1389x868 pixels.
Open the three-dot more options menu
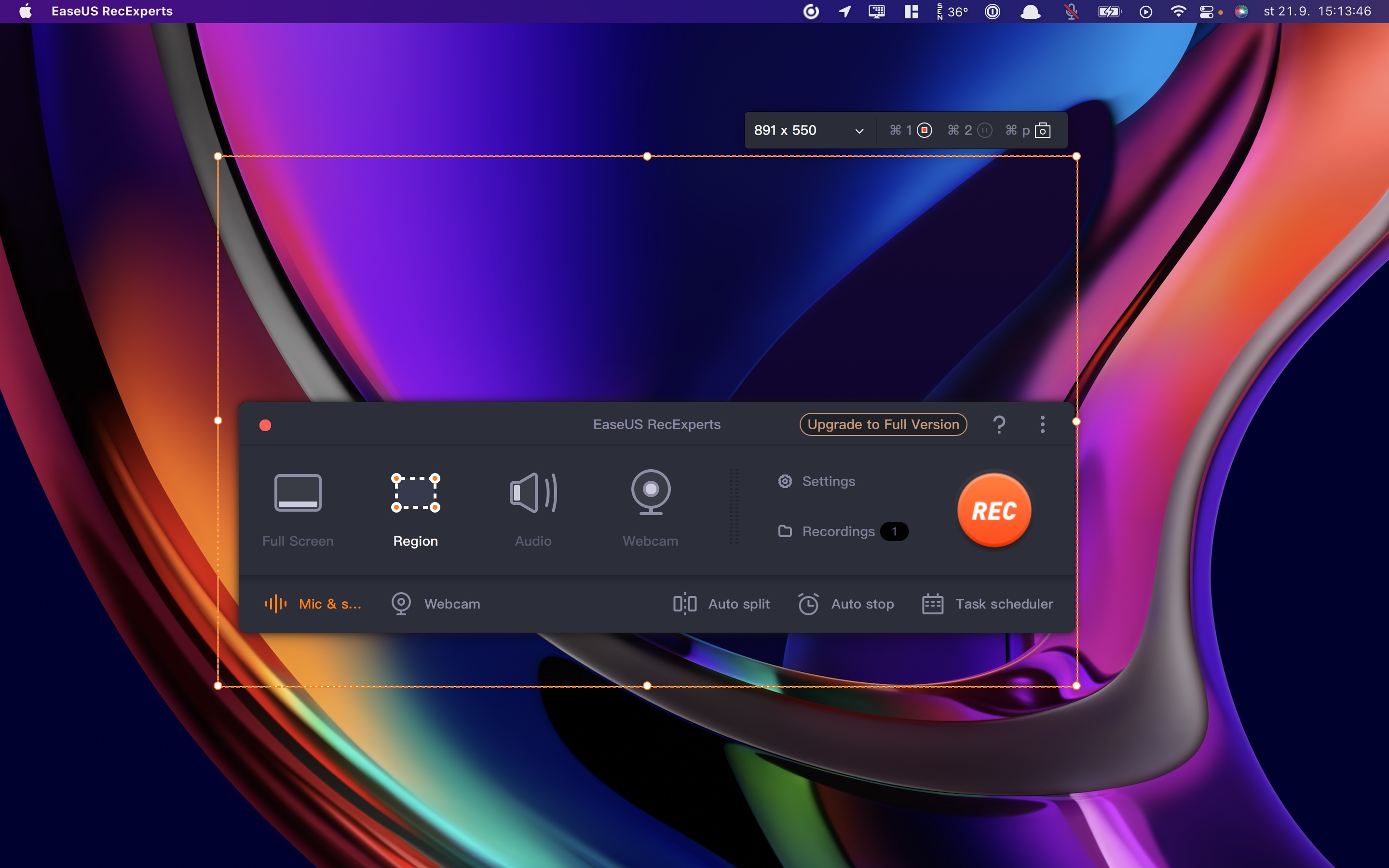[1042, 424]
